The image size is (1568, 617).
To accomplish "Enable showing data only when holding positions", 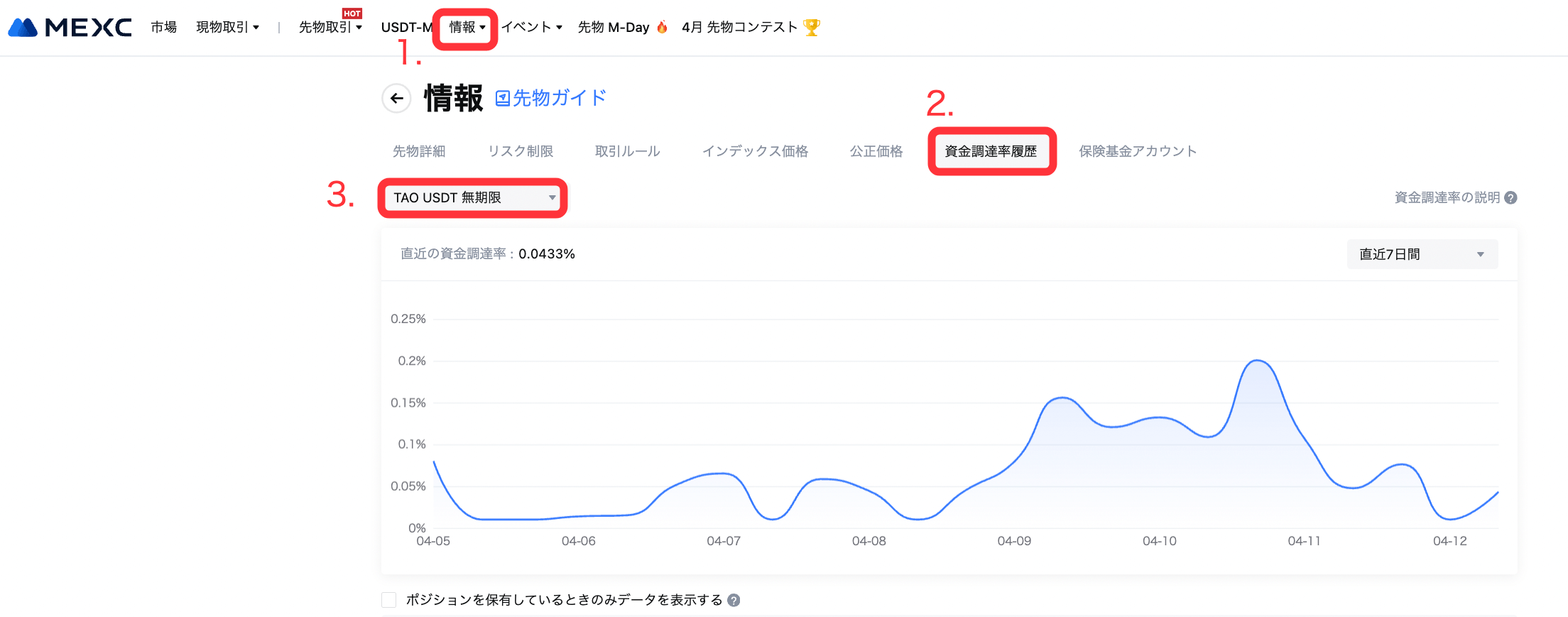I will pos(388,600).
